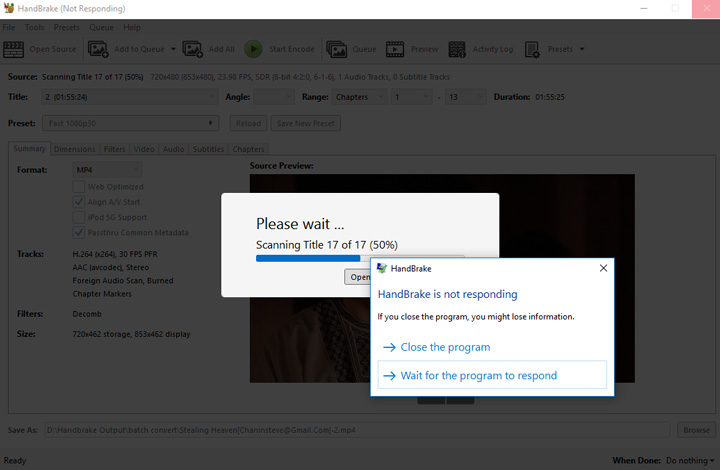Image resolution: width=720 pixels, height=470 pixels.
Task: Open the Activity Log icon
Action: pos(457,49)
